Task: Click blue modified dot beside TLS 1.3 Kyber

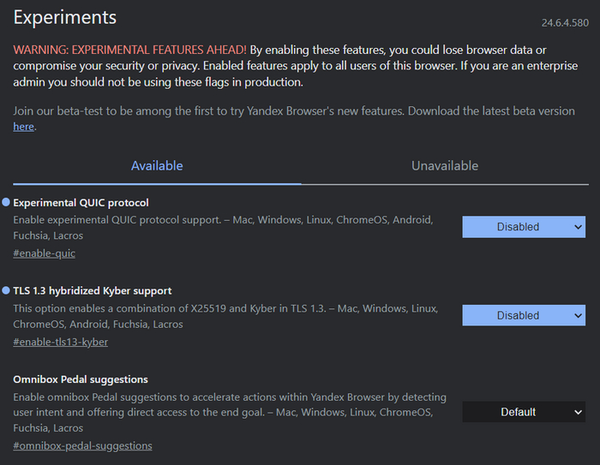Action: pyautogui.click(x=6, y=290)
